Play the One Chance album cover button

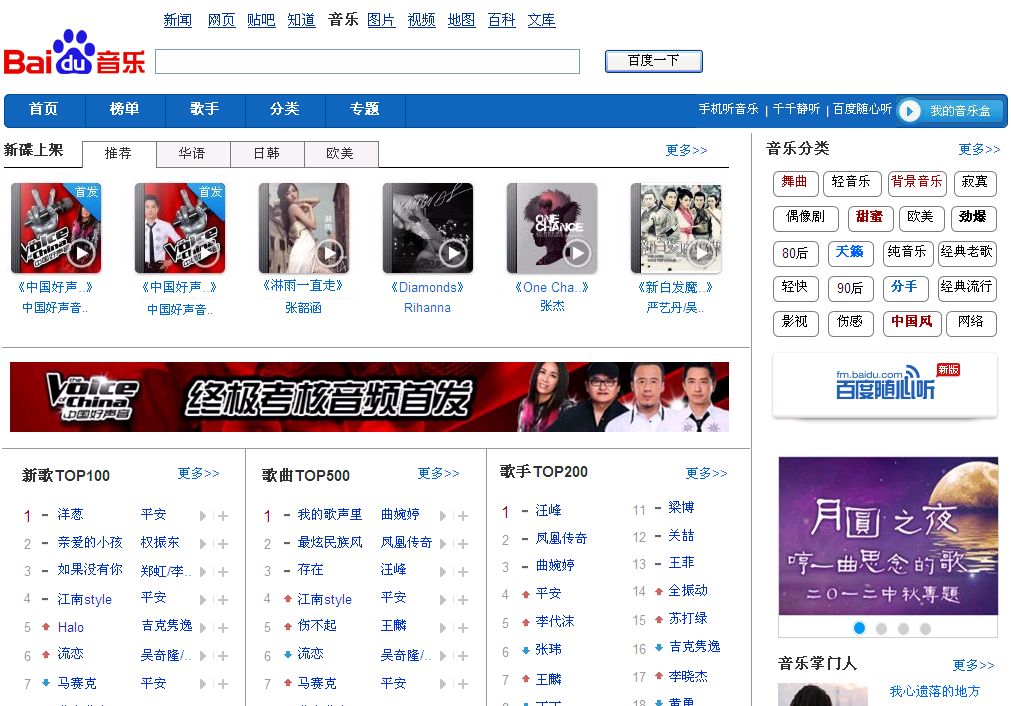pos(578,253)
